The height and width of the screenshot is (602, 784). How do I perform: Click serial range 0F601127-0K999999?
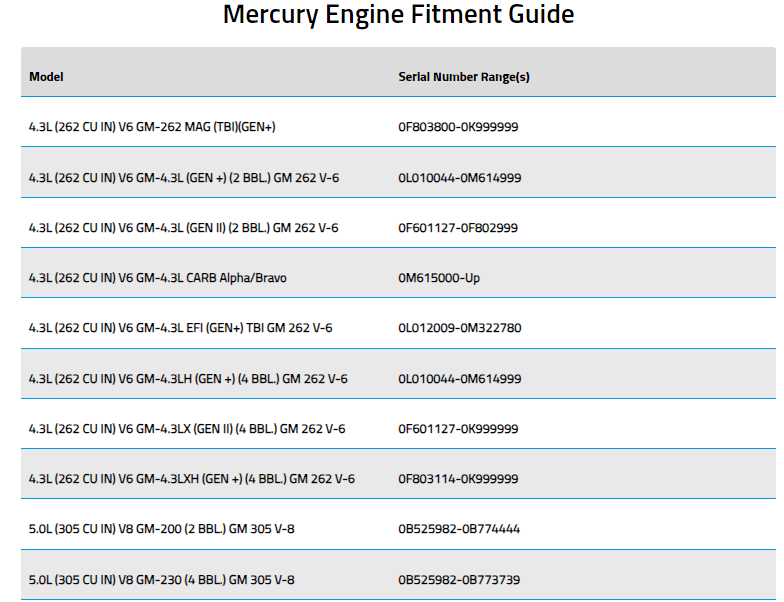click(x=458, y=429)
